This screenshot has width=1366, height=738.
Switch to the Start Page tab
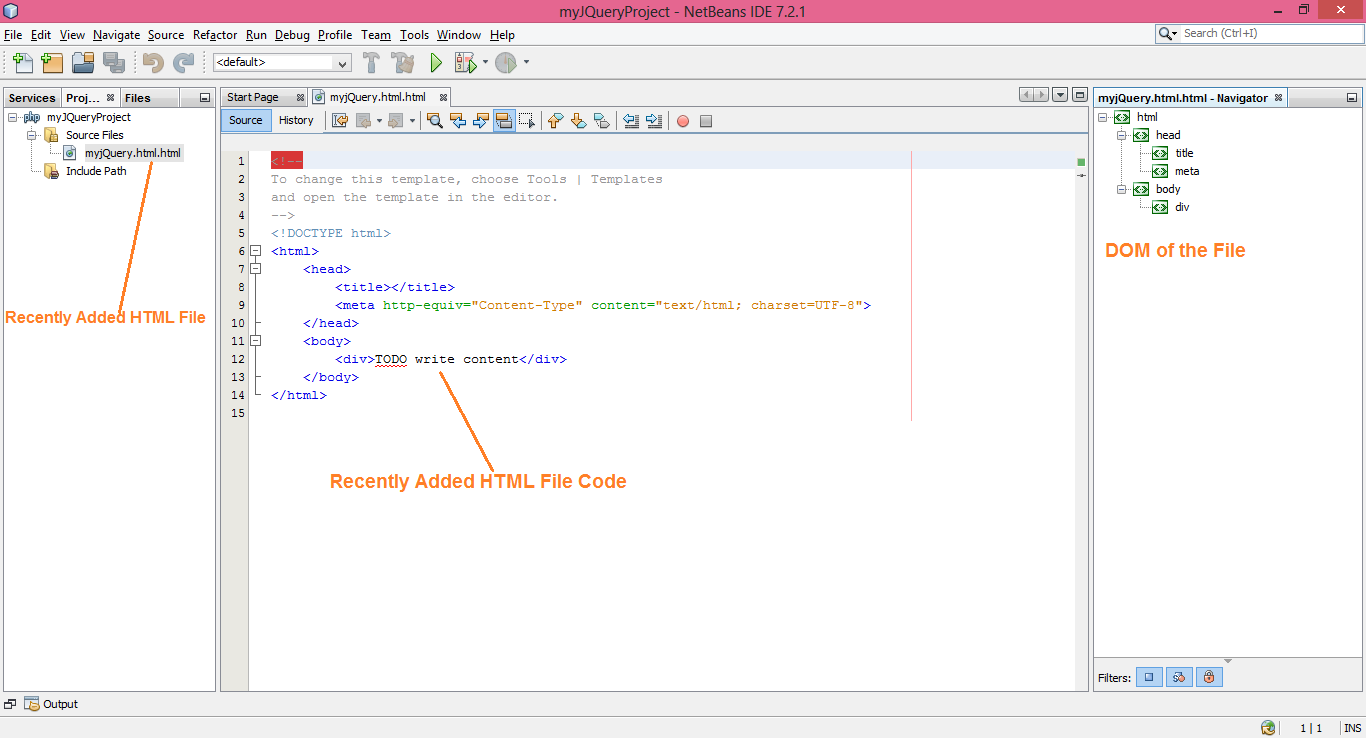point(253,97)
